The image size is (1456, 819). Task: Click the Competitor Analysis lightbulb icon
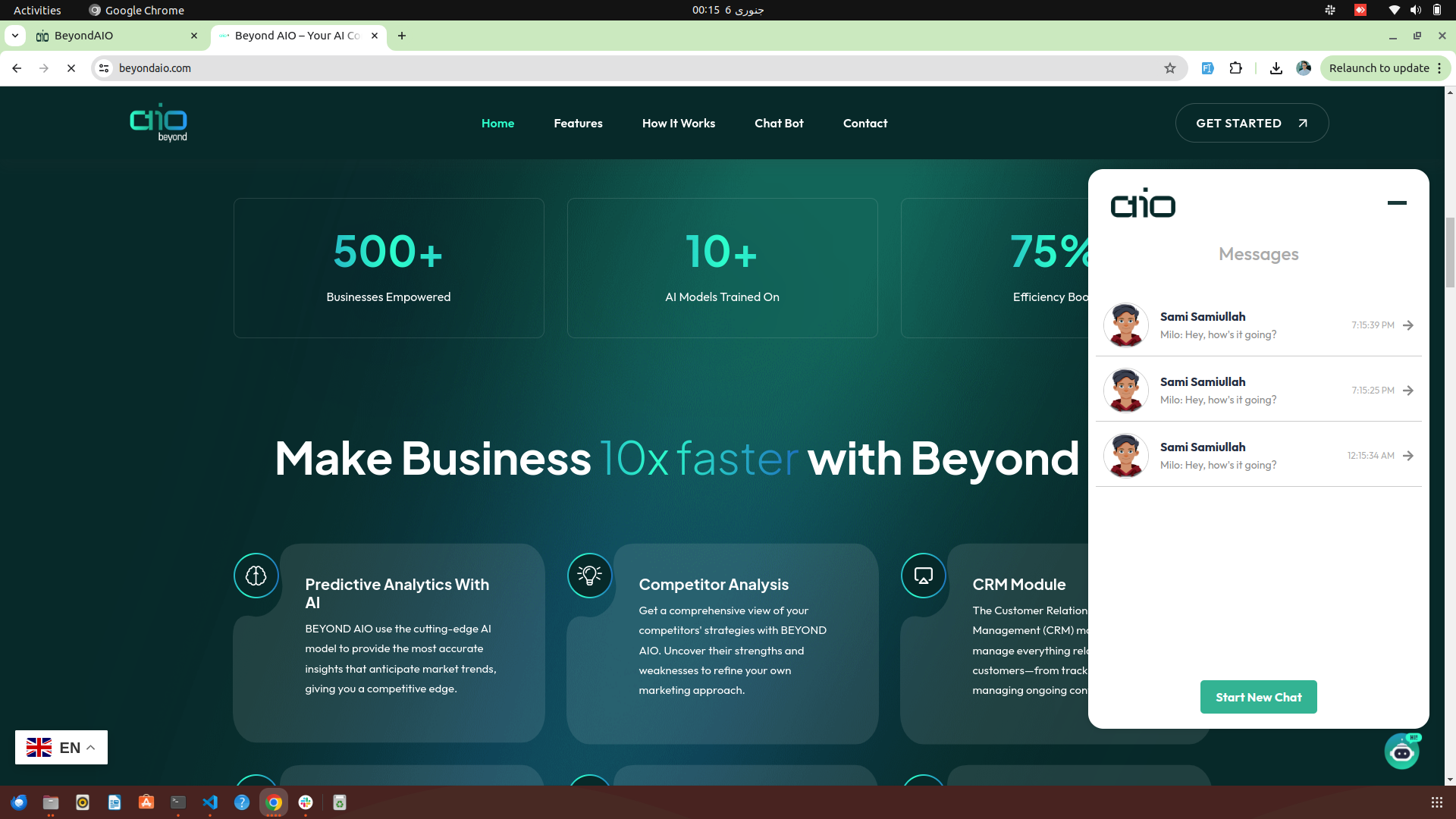[589, 576]
